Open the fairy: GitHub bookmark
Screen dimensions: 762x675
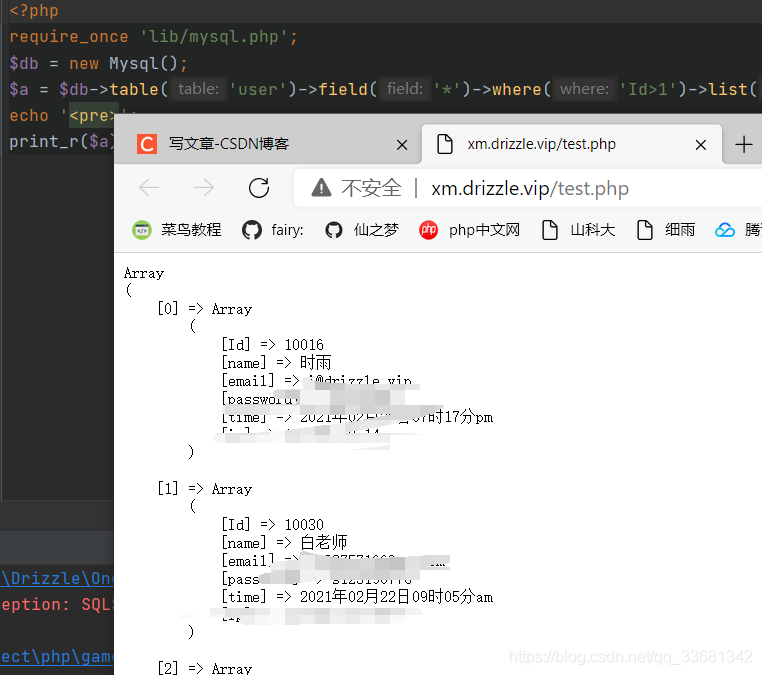coord(273,229)
